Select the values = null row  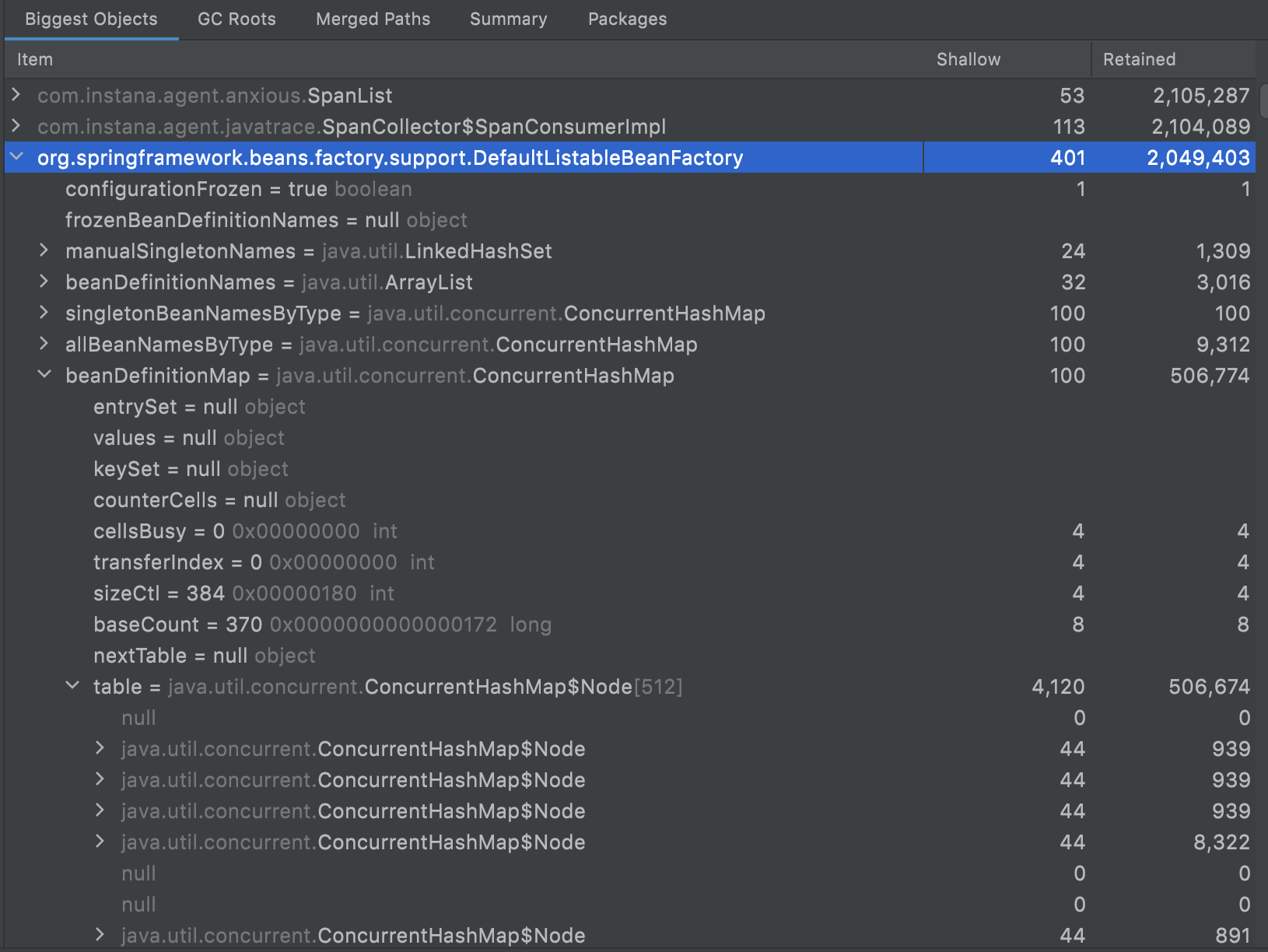(630, 437)
